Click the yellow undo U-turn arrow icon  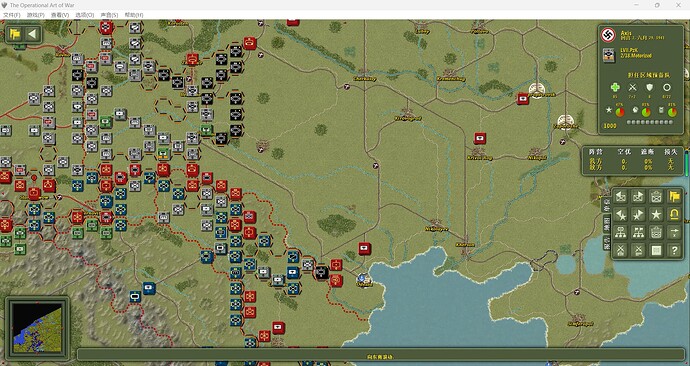coord(674,215)
